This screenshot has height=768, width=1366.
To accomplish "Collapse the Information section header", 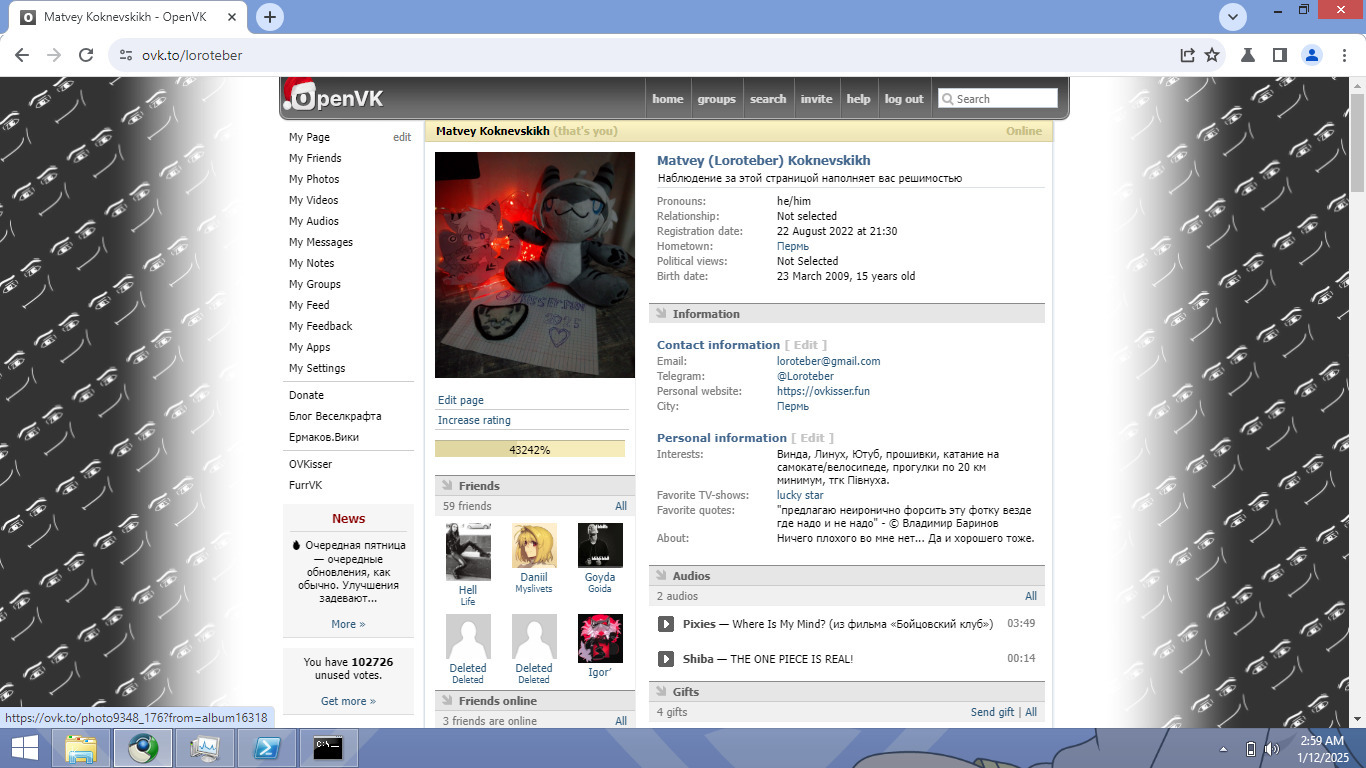I will (x=705, y=314).
